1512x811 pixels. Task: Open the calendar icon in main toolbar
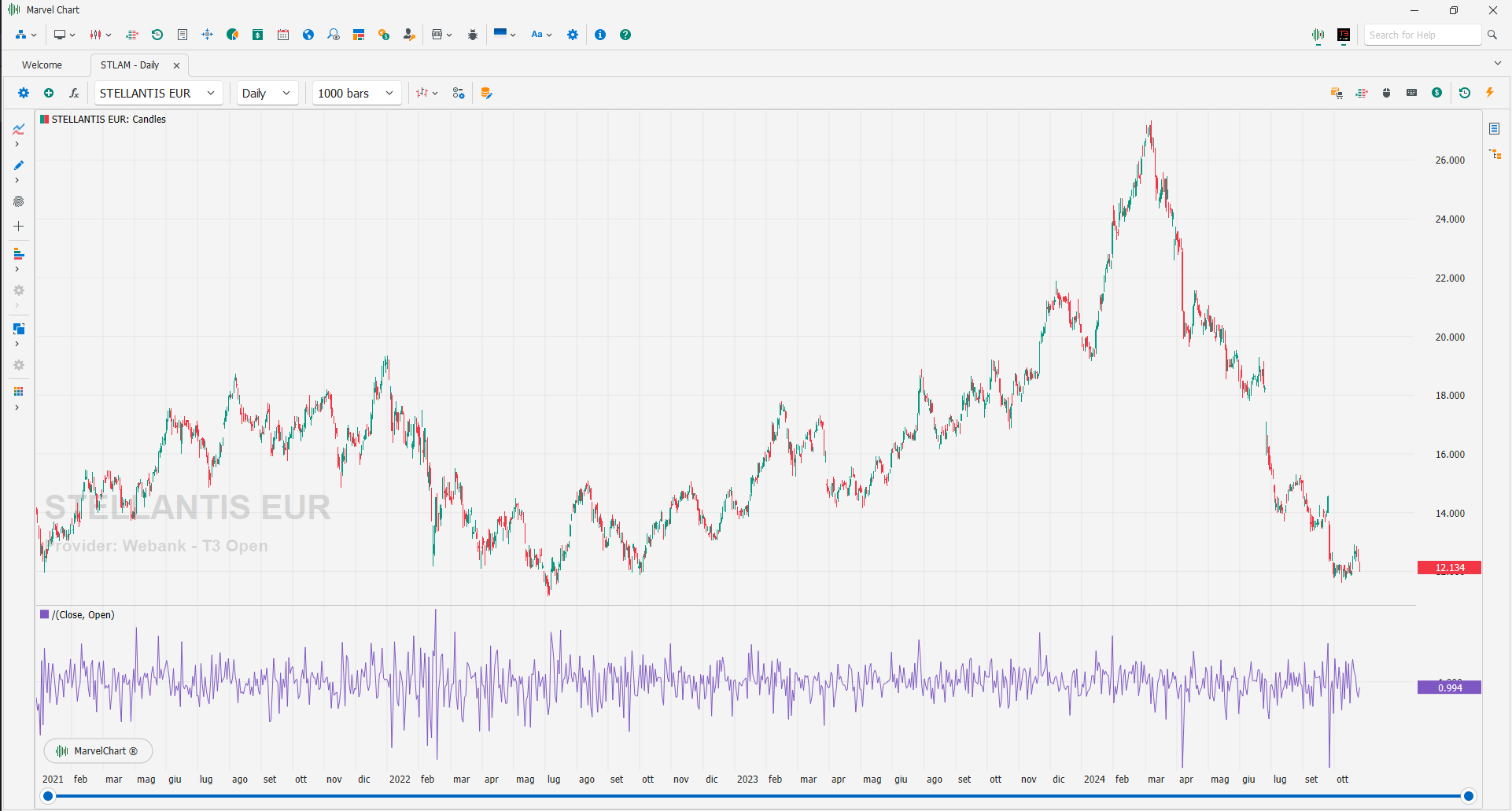[283, 35]
